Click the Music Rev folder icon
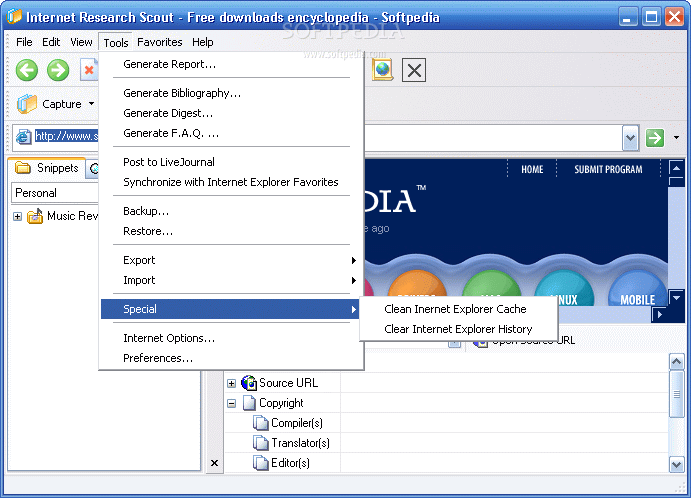 coord(35,216)
